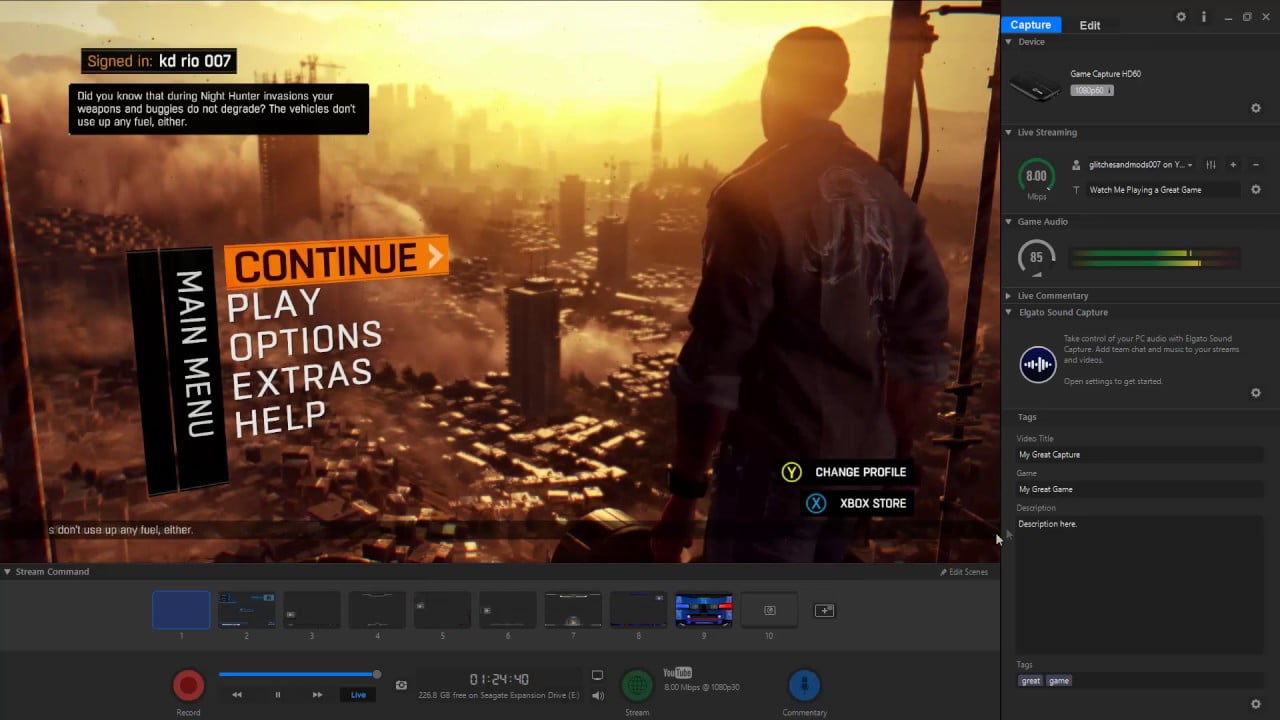Remove streaming account with minus icon
The image size is (1280, 720).
[x=1256, y=165]
